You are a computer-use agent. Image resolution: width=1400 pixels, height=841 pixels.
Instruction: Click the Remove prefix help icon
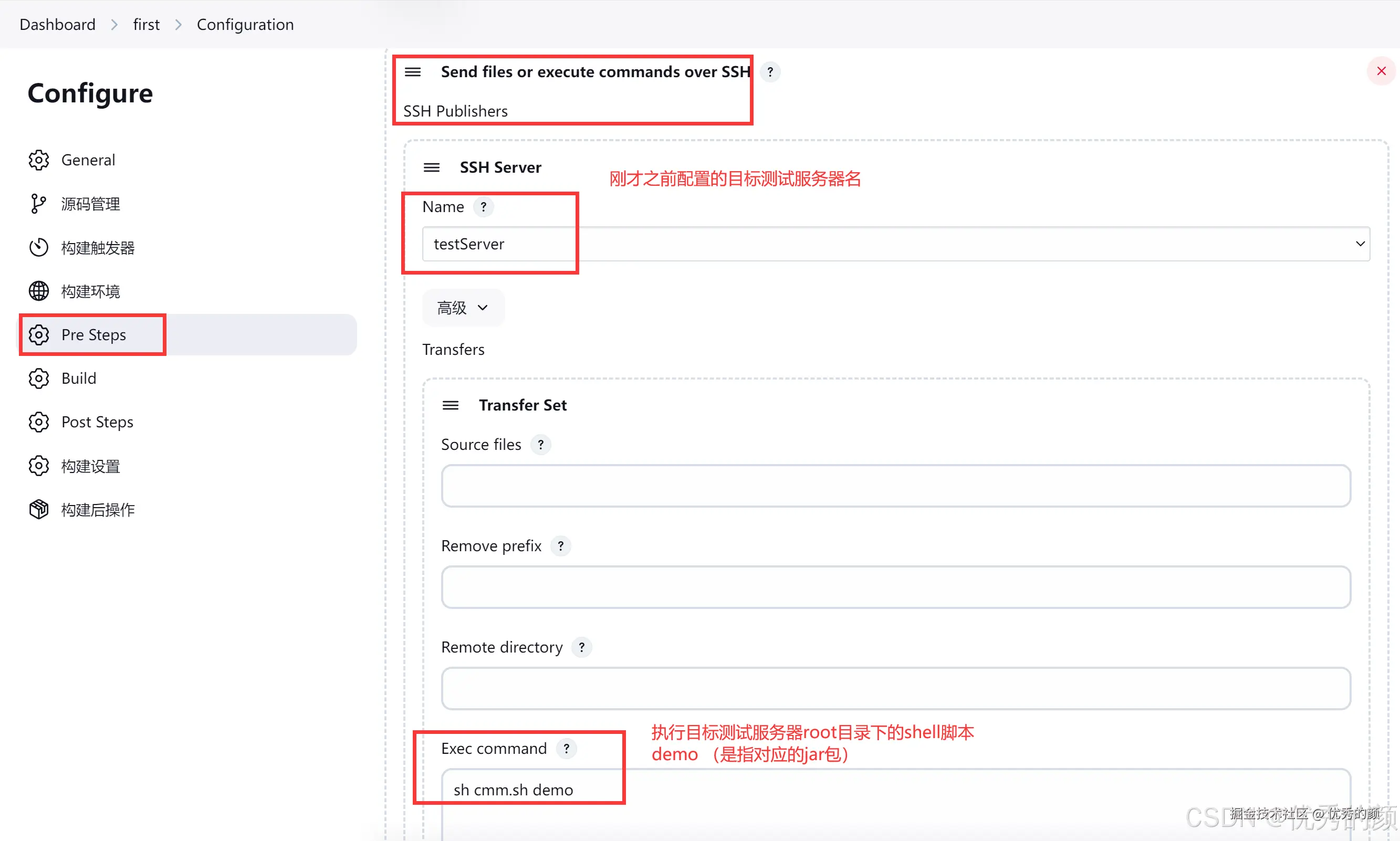click(560, 546)
